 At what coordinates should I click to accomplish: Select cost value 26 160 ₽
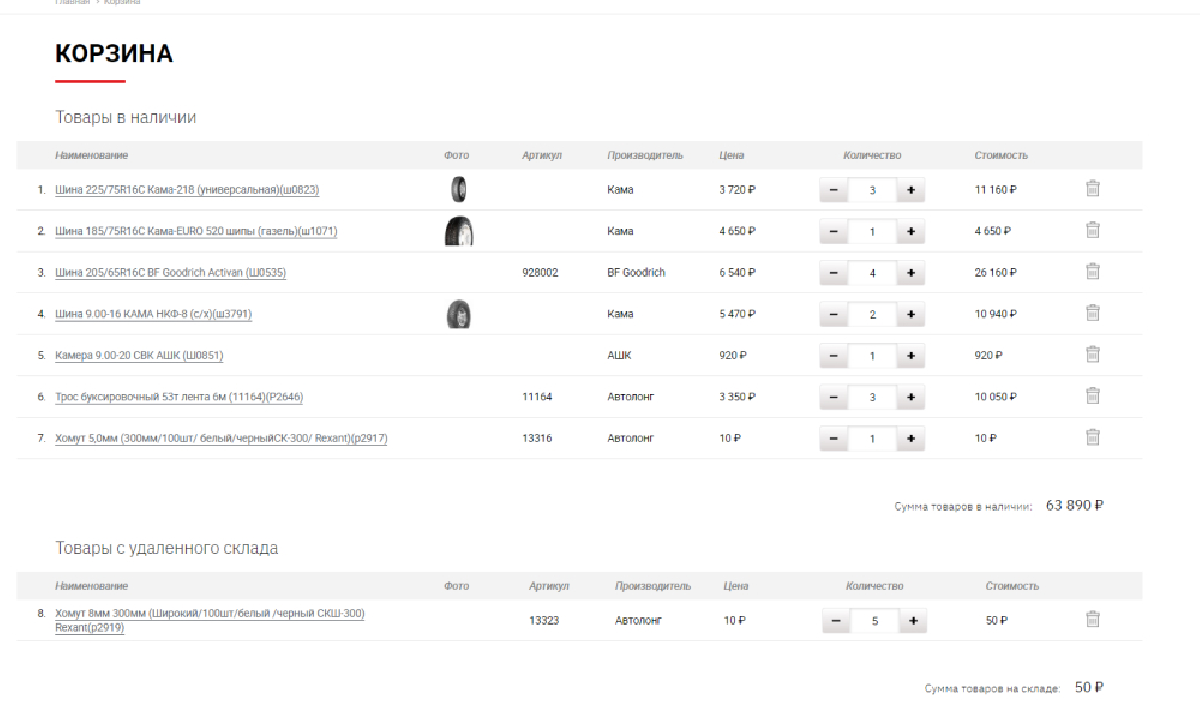[x=996, y=273]
